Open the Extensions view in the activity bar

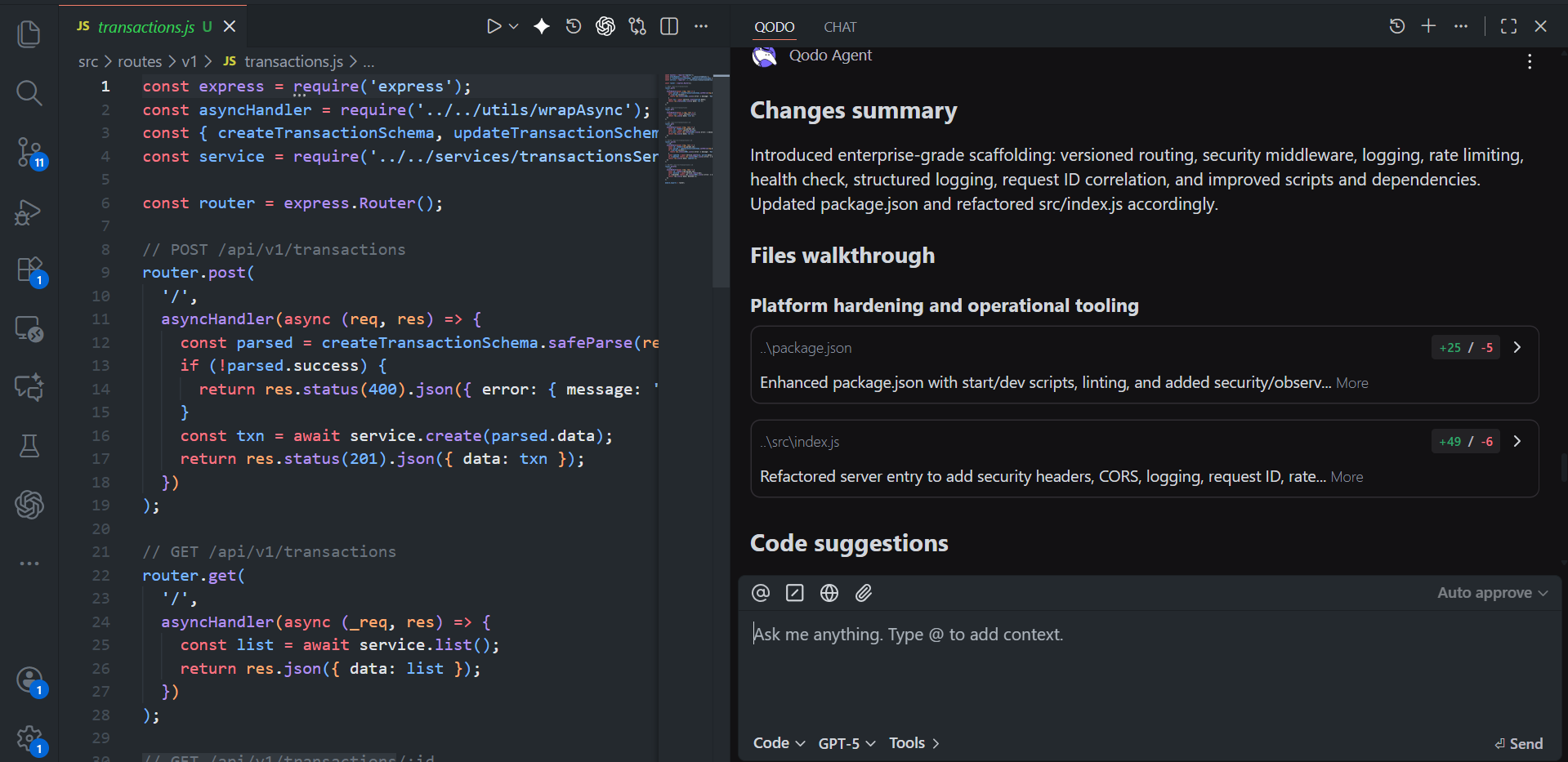coord(29,270)
